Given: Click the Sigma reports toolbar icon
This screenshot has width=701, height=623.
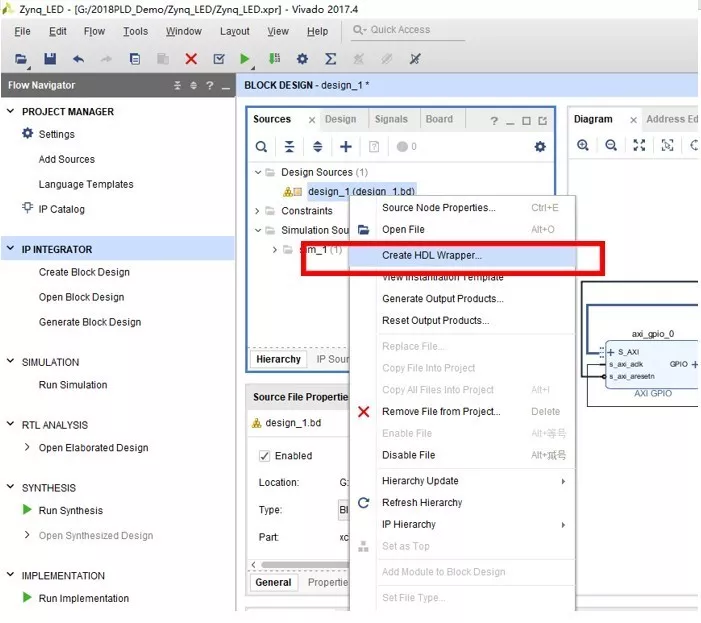Looking at the screenshot, I should pos(330,59).
